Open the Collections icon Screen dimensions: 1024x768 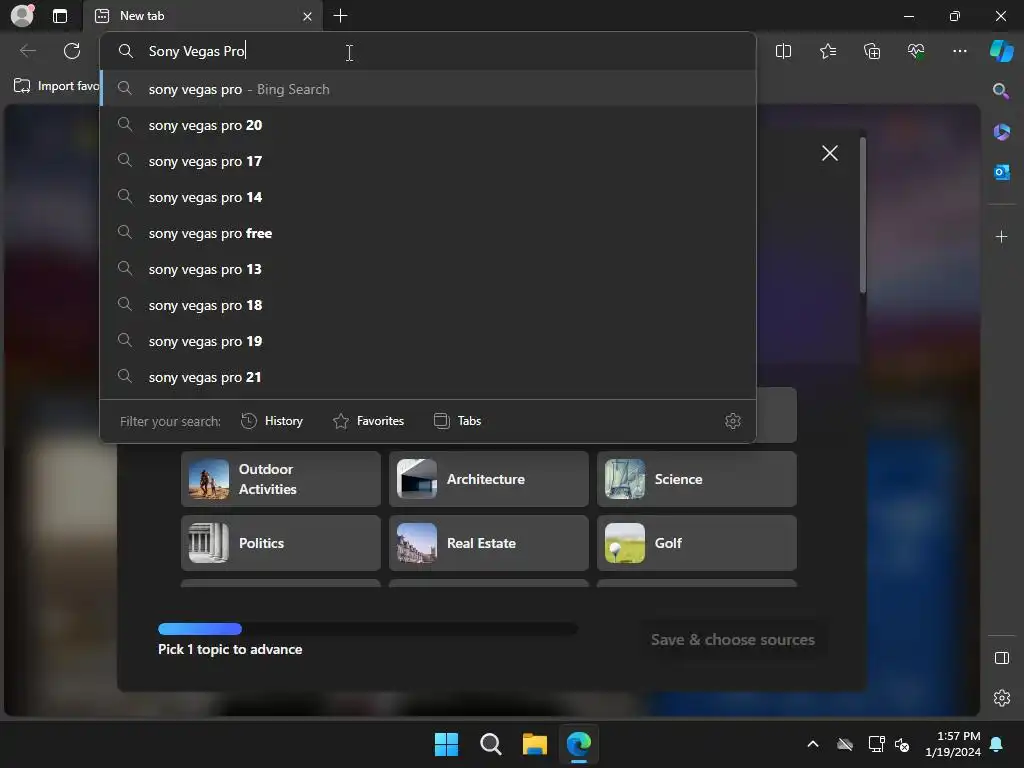872,51
